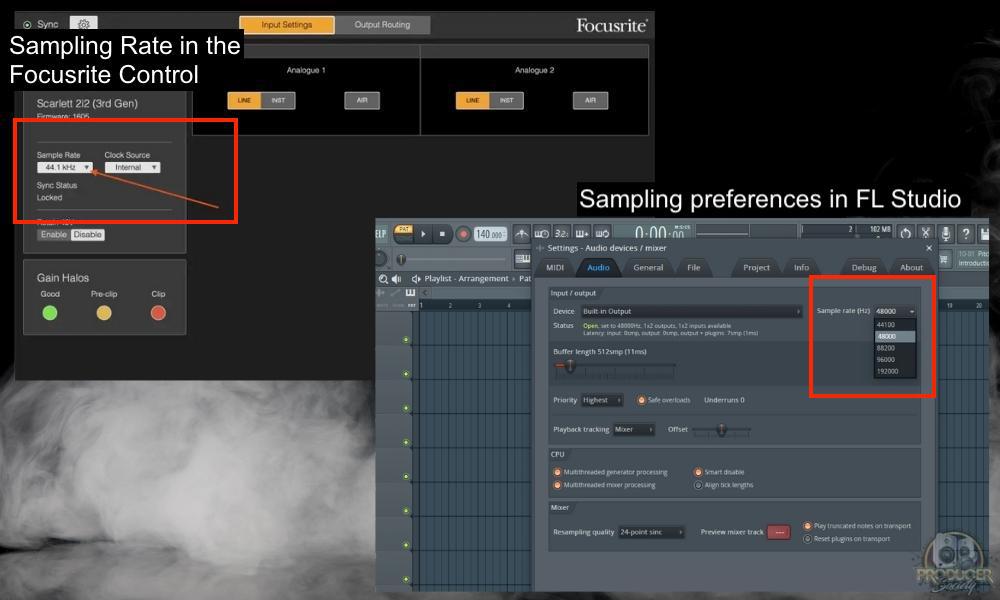Open the Info settings tab

coord(801,268)
